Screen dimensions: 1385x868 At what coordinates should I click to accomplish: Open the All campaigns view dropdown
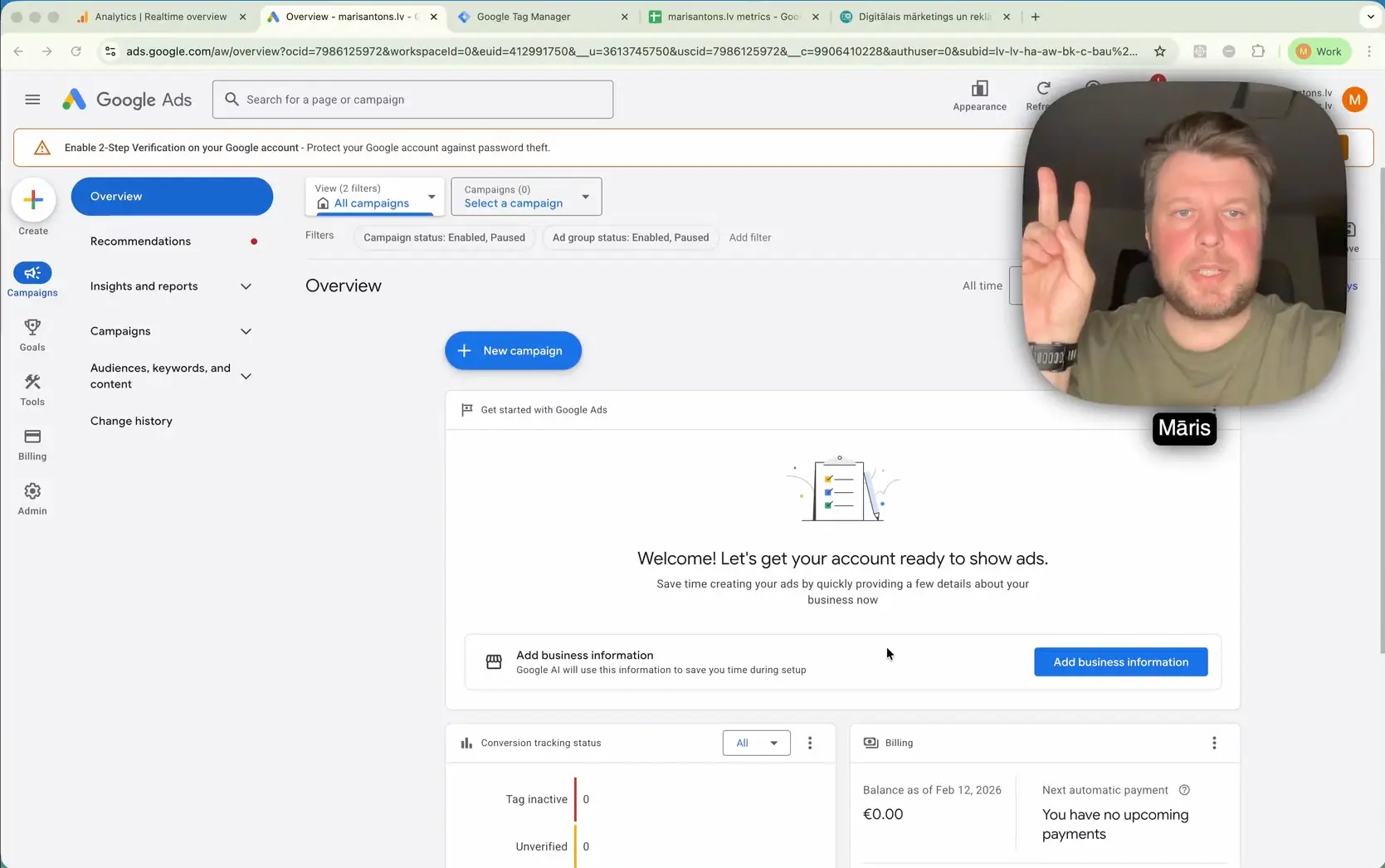click(x=374, y=197)
